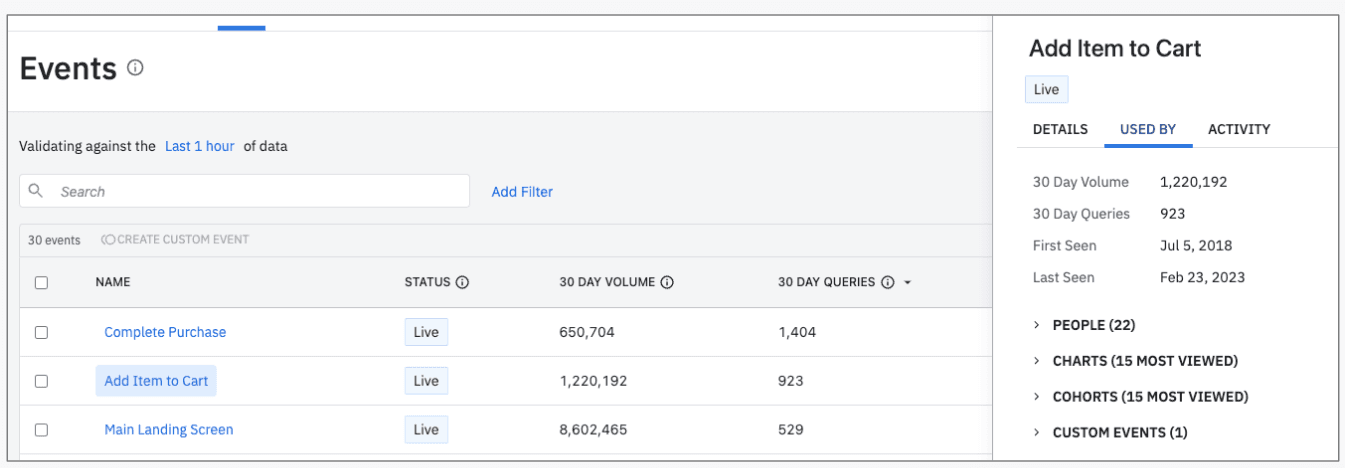Expand the Custom Events (1) section
Image resolution: width=1345 pixels, height=468 pixels.
[1037, 433]
